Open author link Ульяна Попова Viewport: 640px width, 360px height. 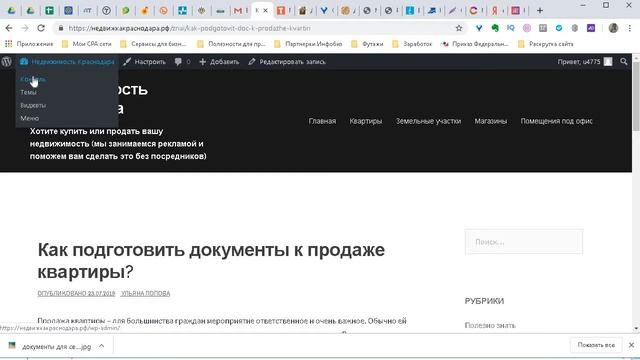point(145,293)
